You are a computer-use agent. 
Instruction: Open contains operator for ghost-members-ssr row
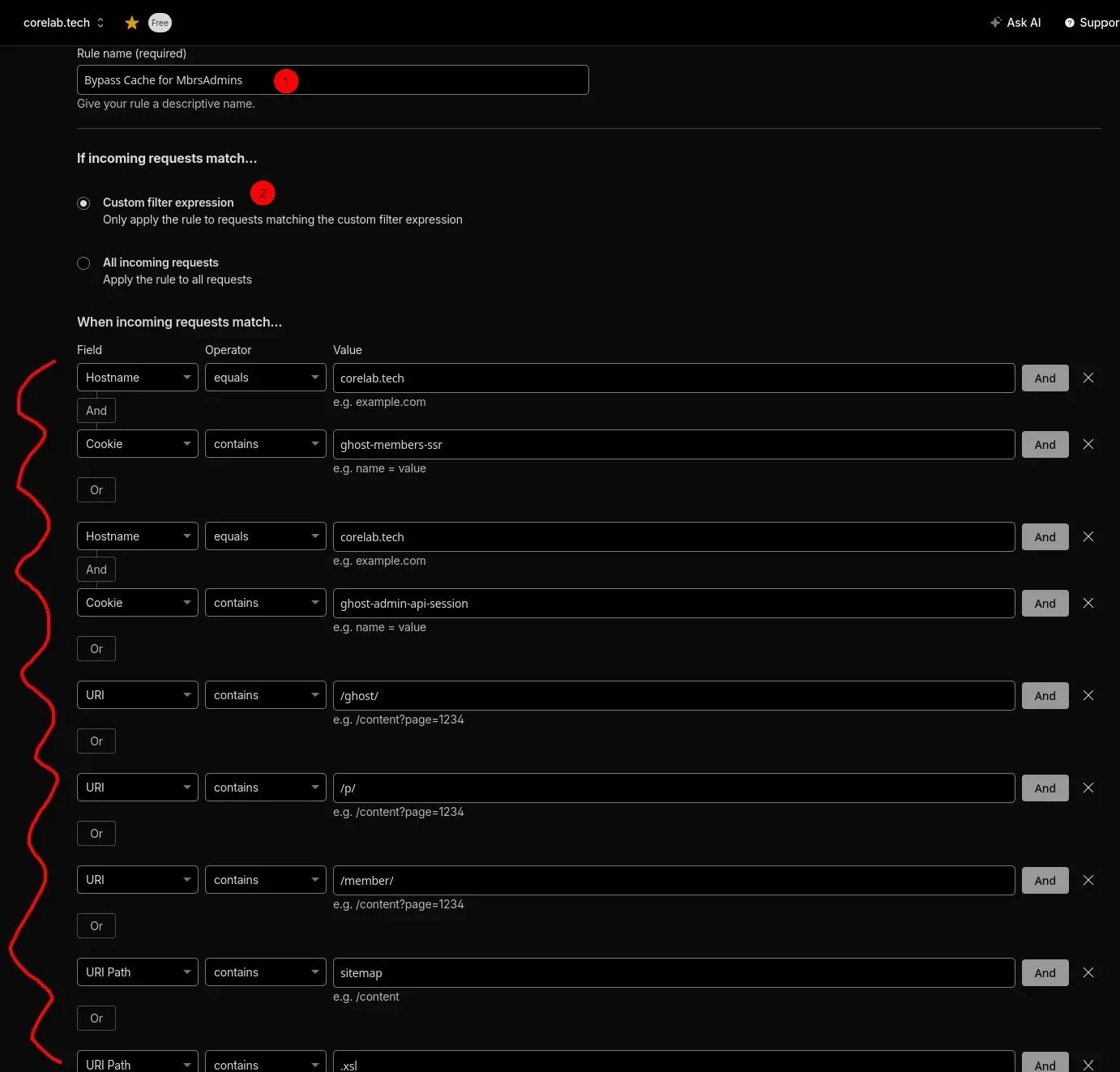266,444
